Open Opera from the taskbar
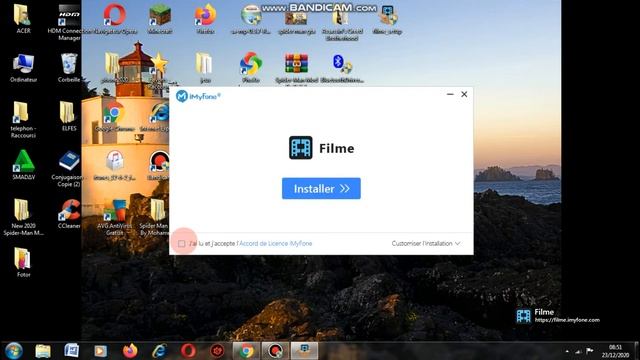Viewport: 640px width, 360px height. (188, 351)
